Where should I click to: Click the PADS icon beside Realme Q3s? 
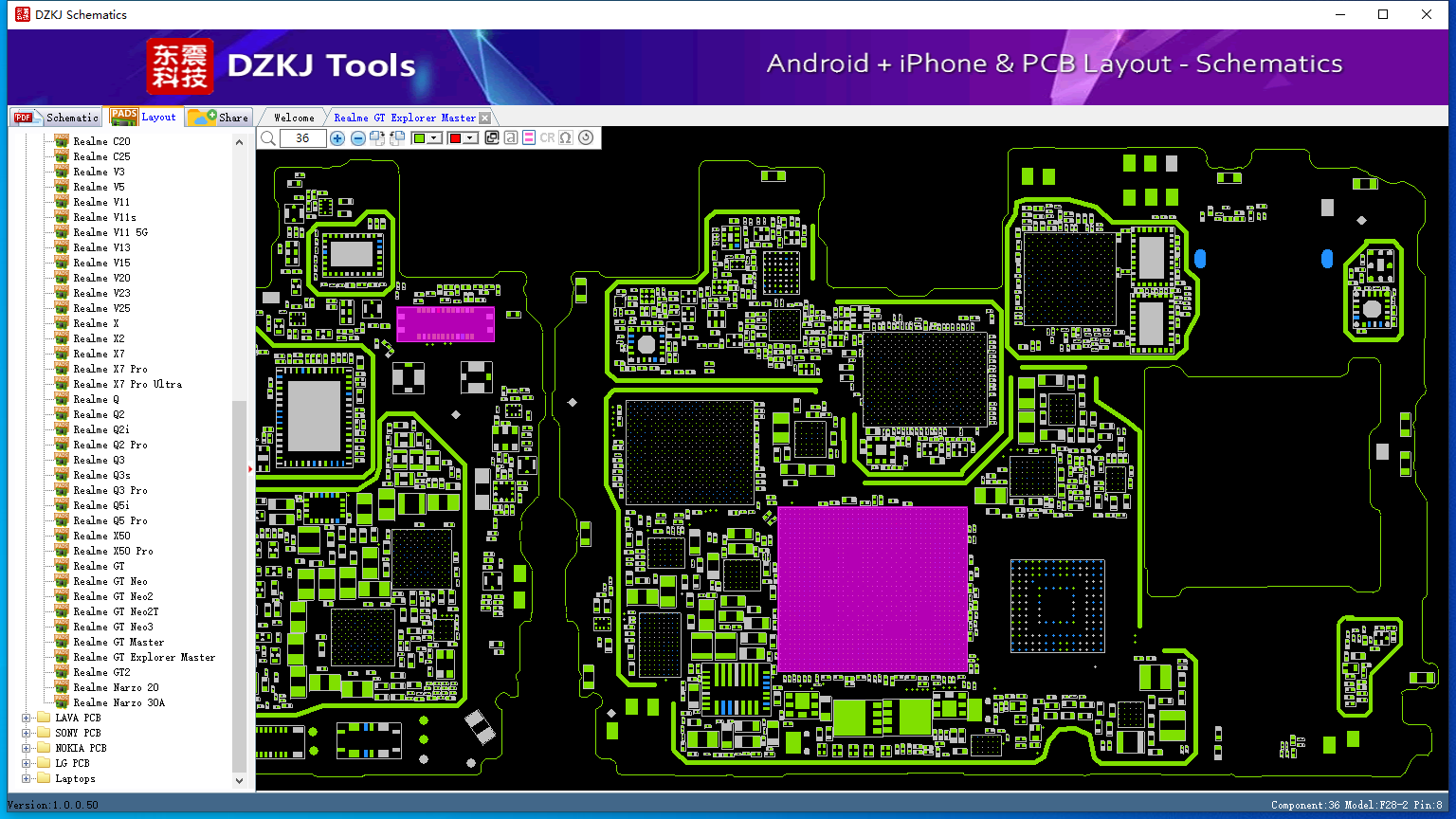click(x=62, y=475)
